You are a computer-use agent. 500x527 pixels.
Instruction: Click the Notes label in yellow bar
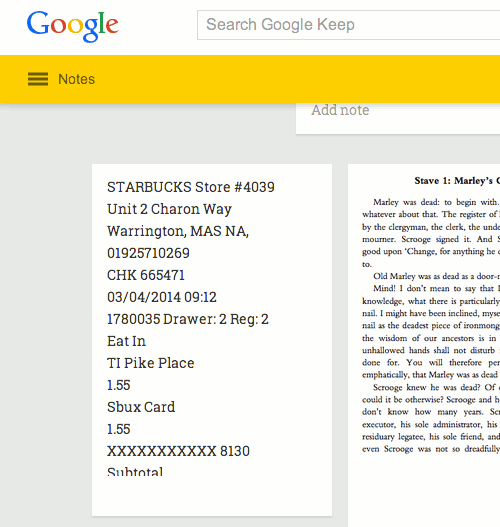coord(77,79)
